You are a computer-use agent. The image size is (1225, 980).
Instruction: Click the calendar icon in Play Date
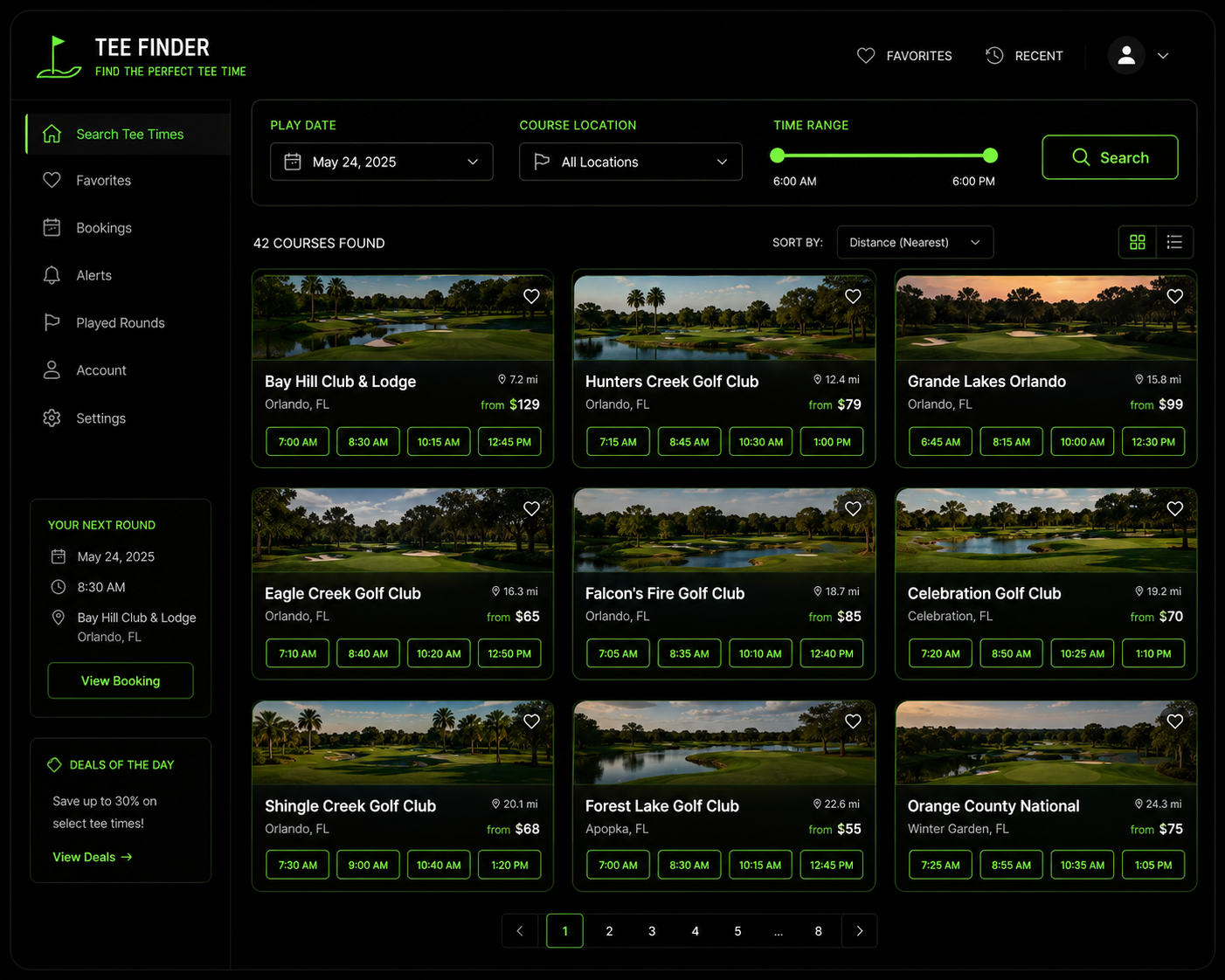point(293,162)
